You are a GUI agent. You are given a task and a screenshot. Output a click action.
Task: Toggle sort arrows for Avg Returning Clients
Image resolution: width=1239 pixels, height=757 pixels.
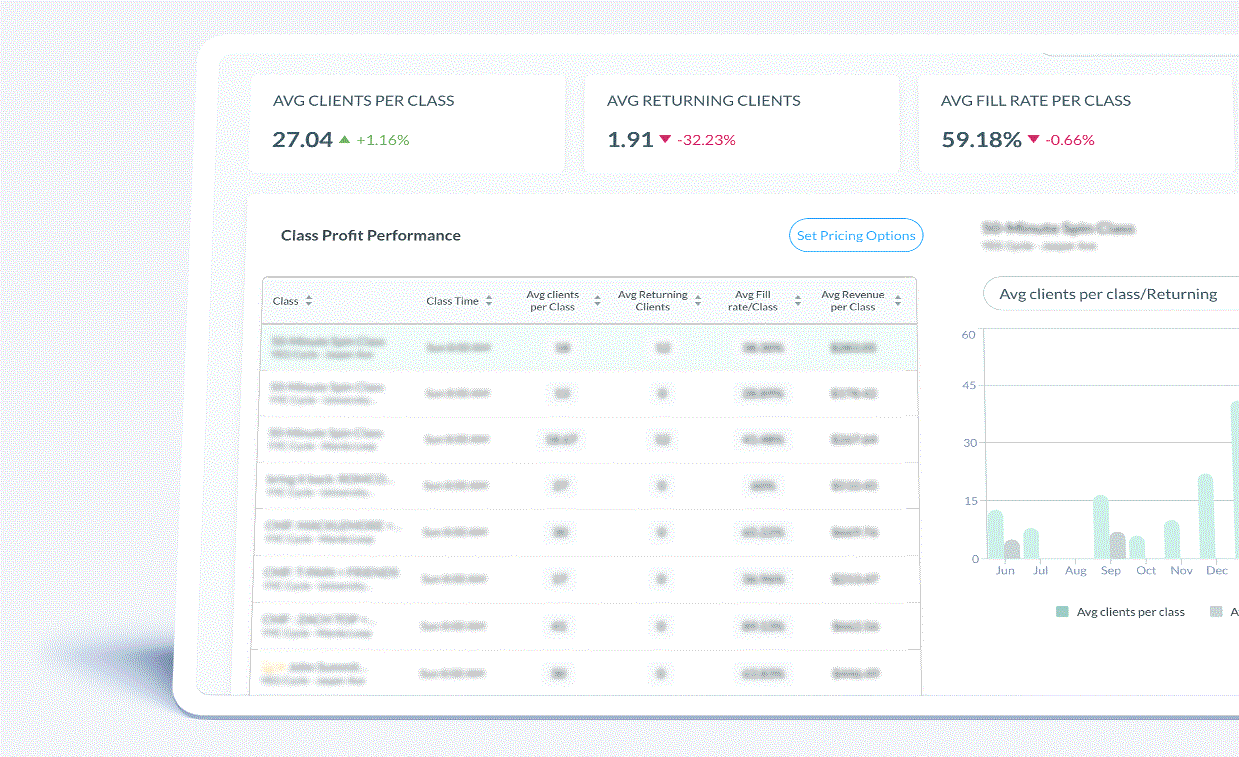[x=698, y=301]
